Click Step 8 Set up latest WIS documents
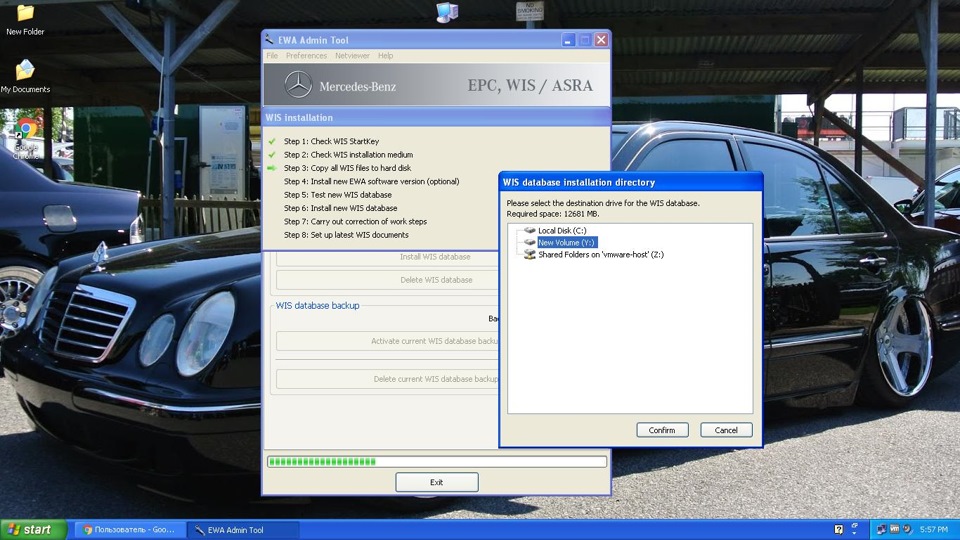This screenshot has height=540, width=960. [x=346, y=235]
